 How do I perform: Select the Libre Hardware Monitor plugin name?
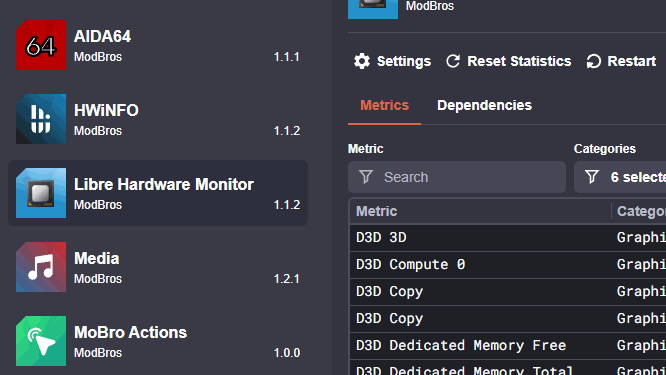coord(164,184)
